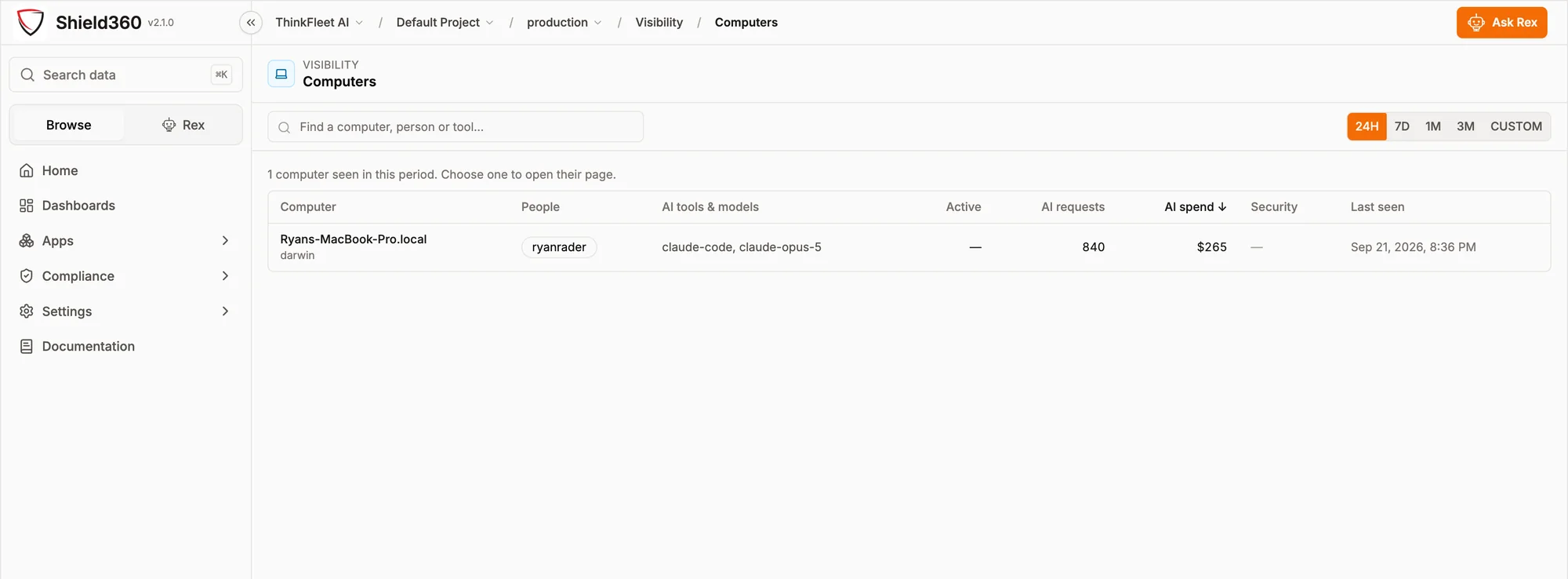The height and width of the screenshot is (579, 1568).
Task: Click the Computer column header
Action: (x=308, y=207)
